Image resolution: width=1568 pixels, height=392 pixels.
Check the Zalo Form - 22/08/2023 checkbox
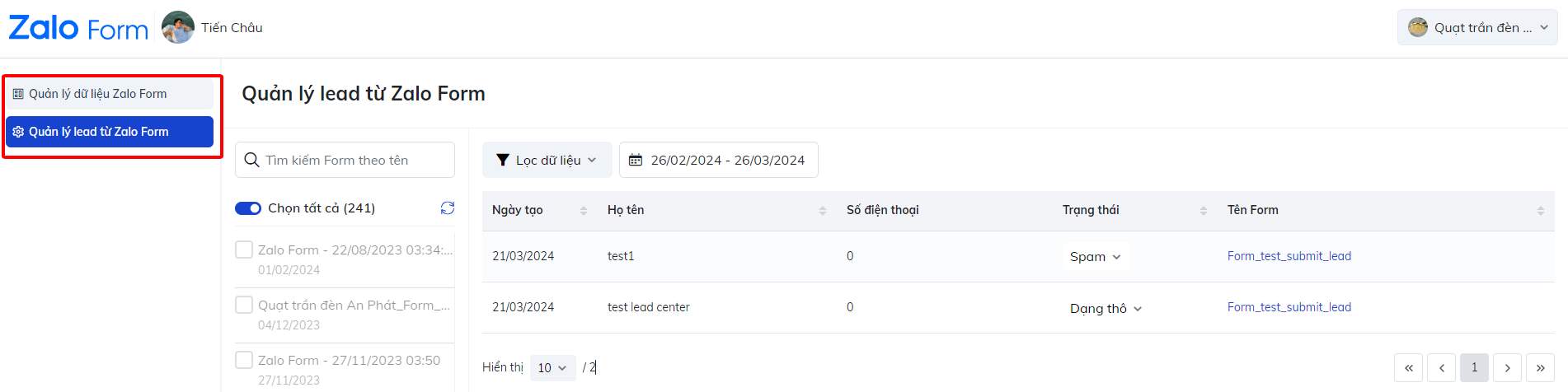click(x=244, y=250)
